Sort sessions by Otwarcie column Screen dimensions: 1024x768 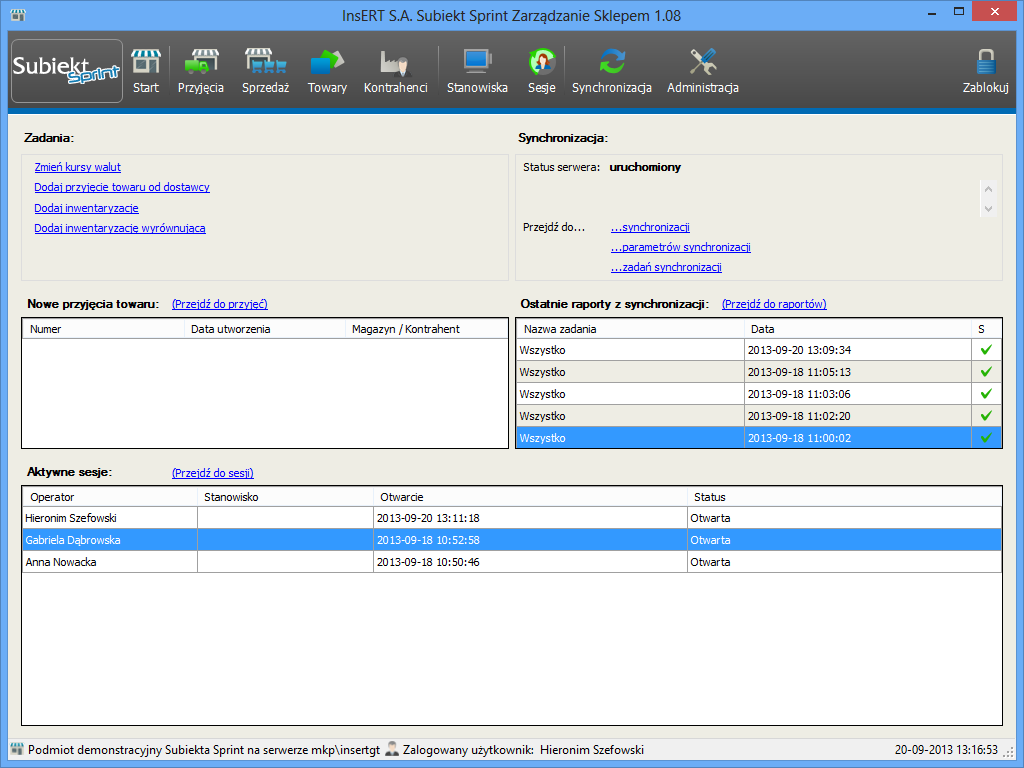530,497
